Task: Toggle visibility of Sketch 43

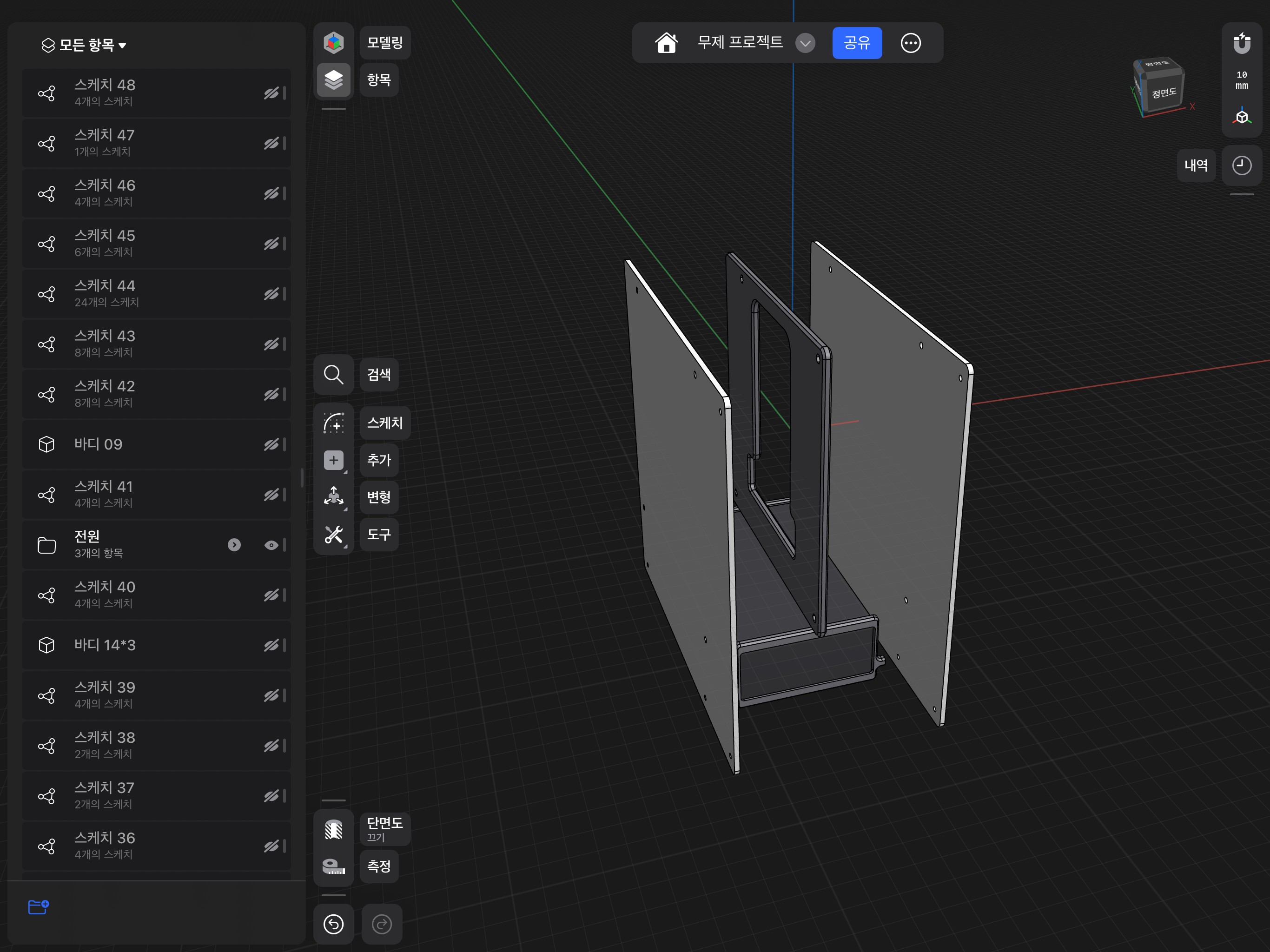Action: pos(271,344)
